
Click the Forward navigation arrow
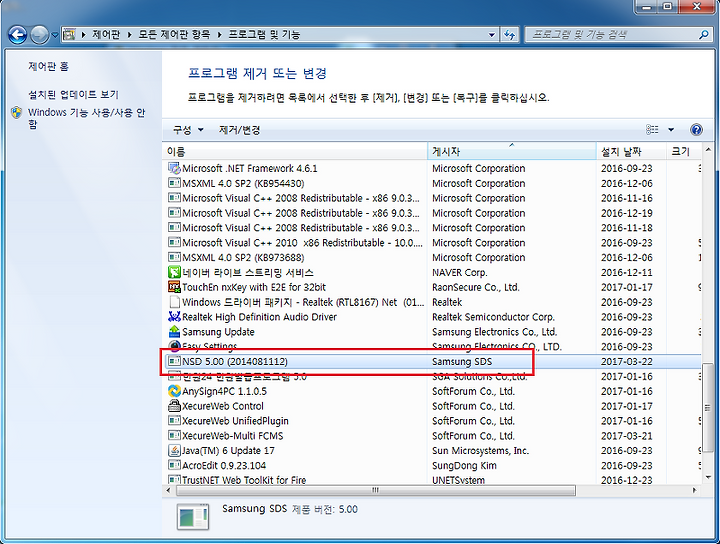pos(39,35)
